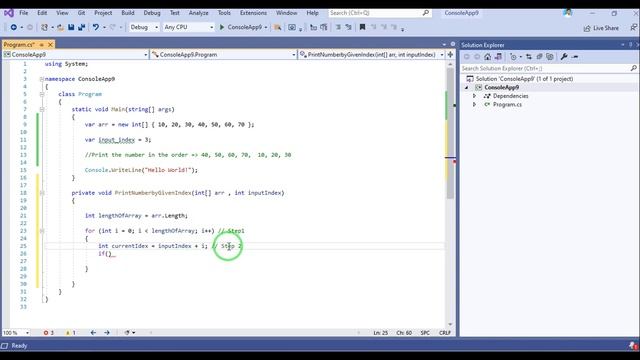Open the ConsoleApp9 project navigation dropdown

(76, 54)
